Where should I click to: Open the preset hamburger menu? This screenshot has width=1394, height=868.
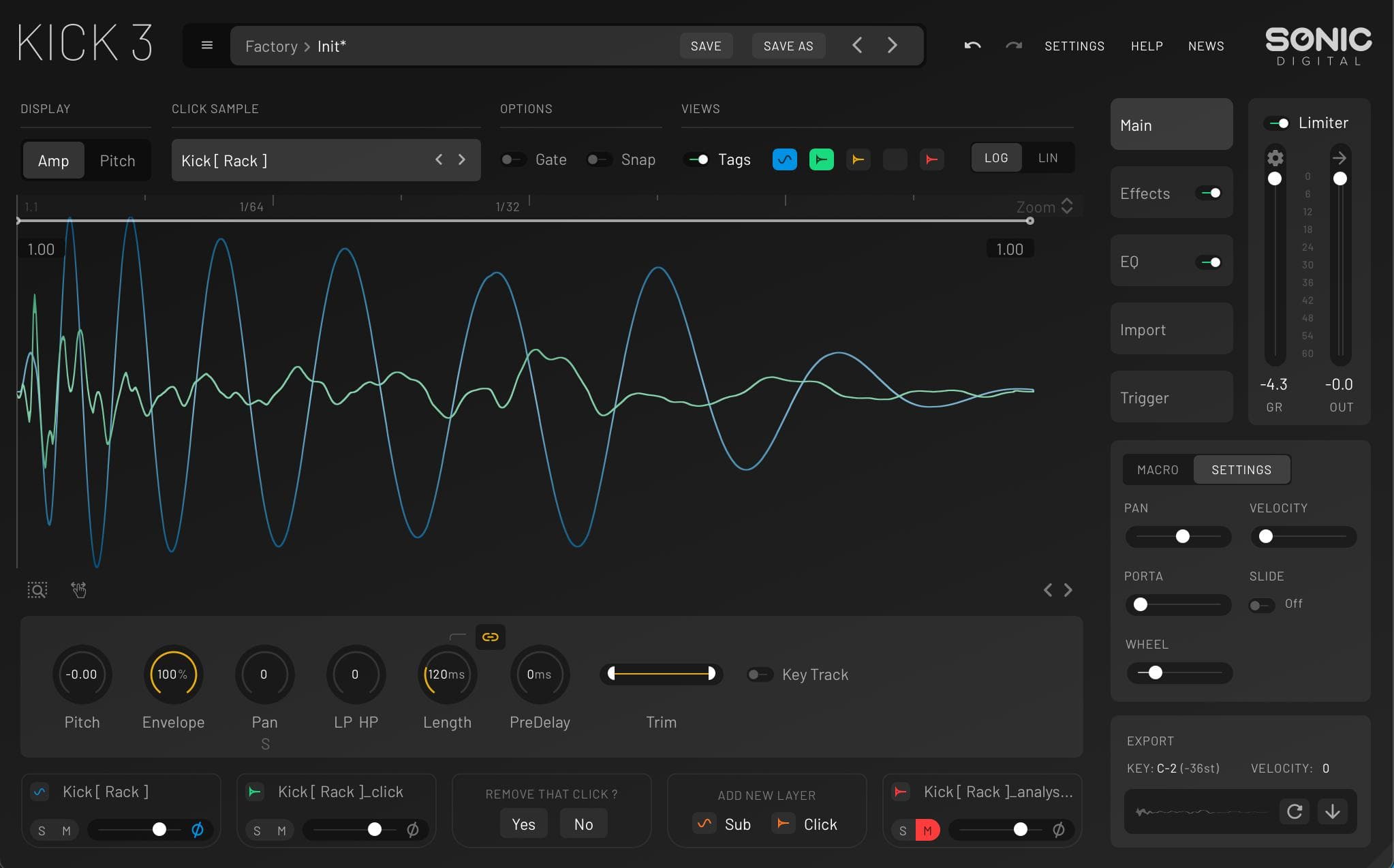pos(207,46)
